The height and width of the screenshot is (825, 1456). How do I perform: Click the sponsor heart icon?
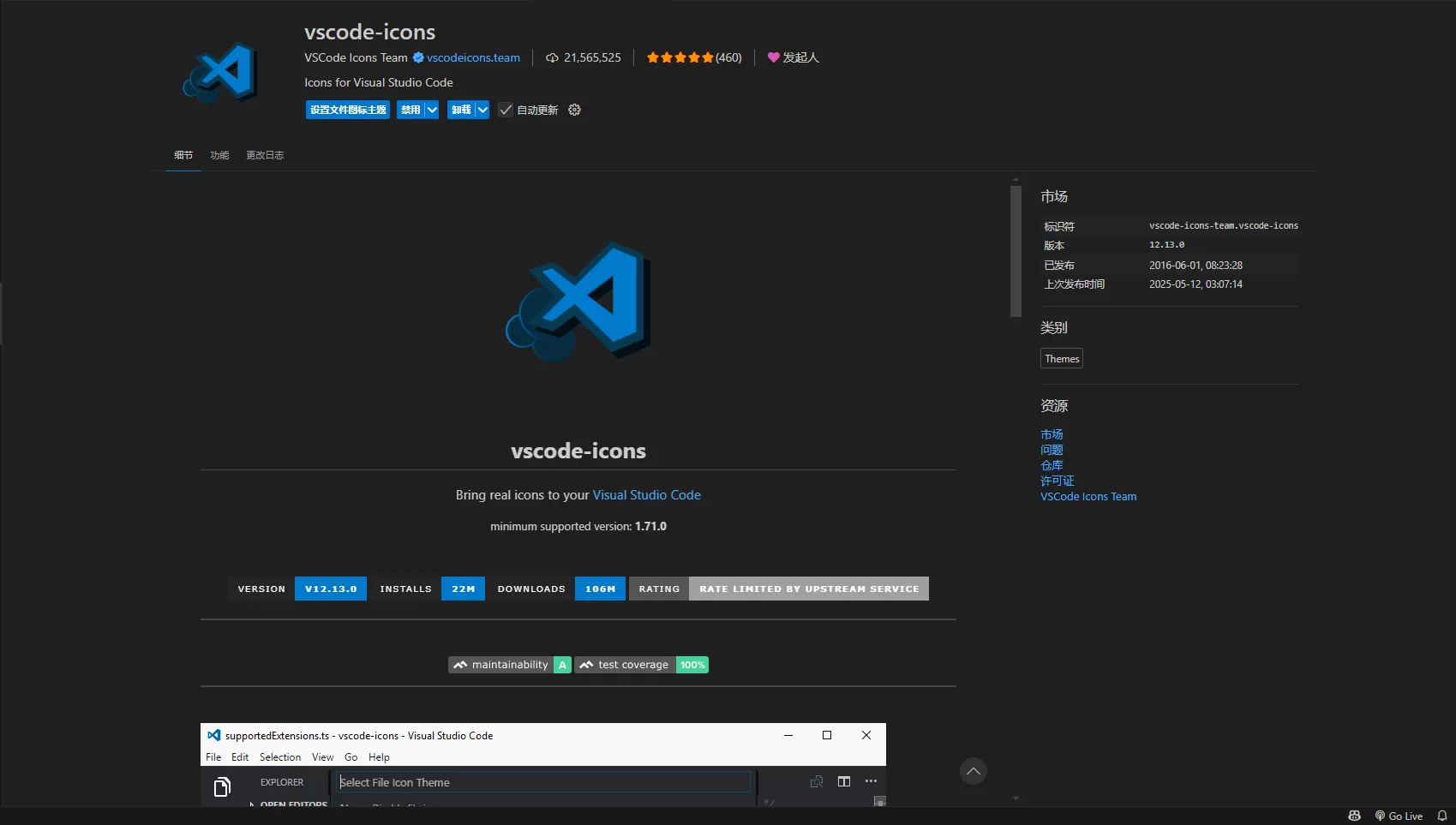coord(773,57)
